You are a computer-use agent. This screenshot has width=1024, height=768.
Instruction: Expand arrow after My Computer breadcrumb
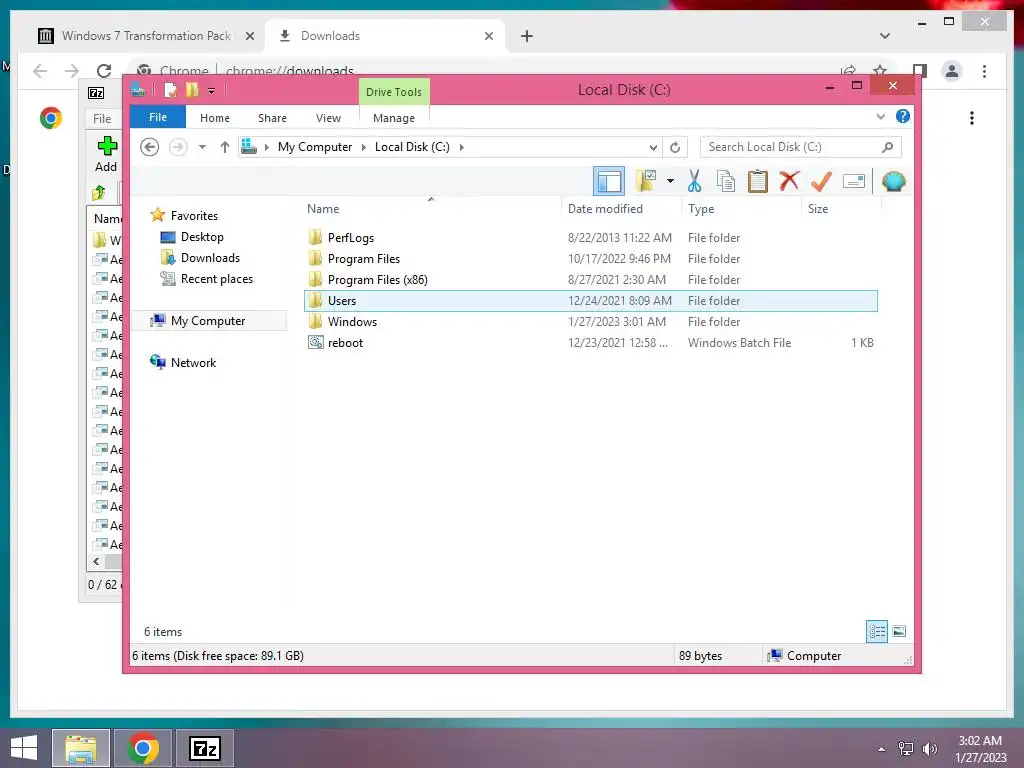tap(364, 148)
